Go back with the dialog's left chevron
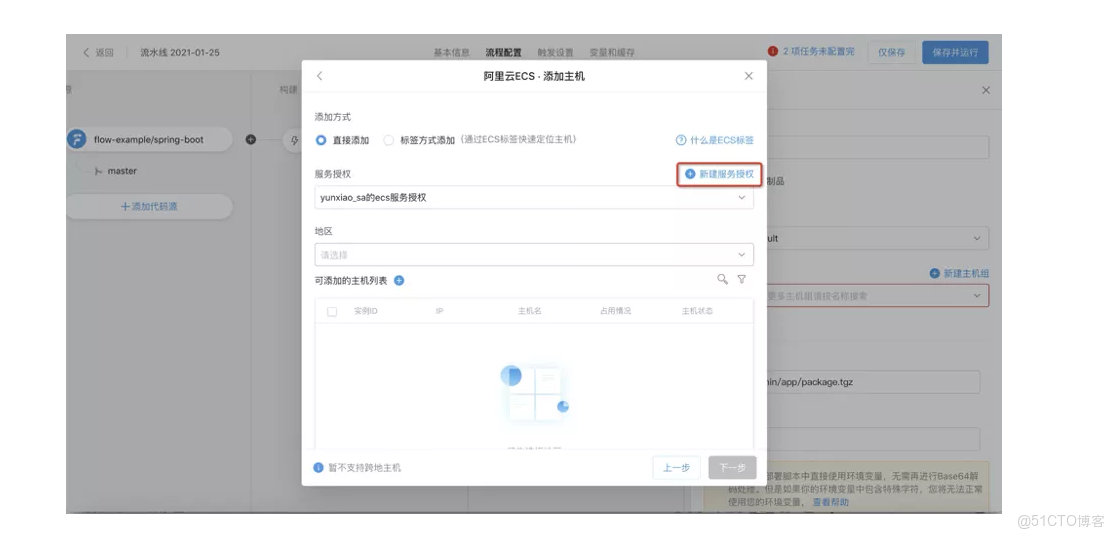The image size is (1115, 538). (319, 76)
